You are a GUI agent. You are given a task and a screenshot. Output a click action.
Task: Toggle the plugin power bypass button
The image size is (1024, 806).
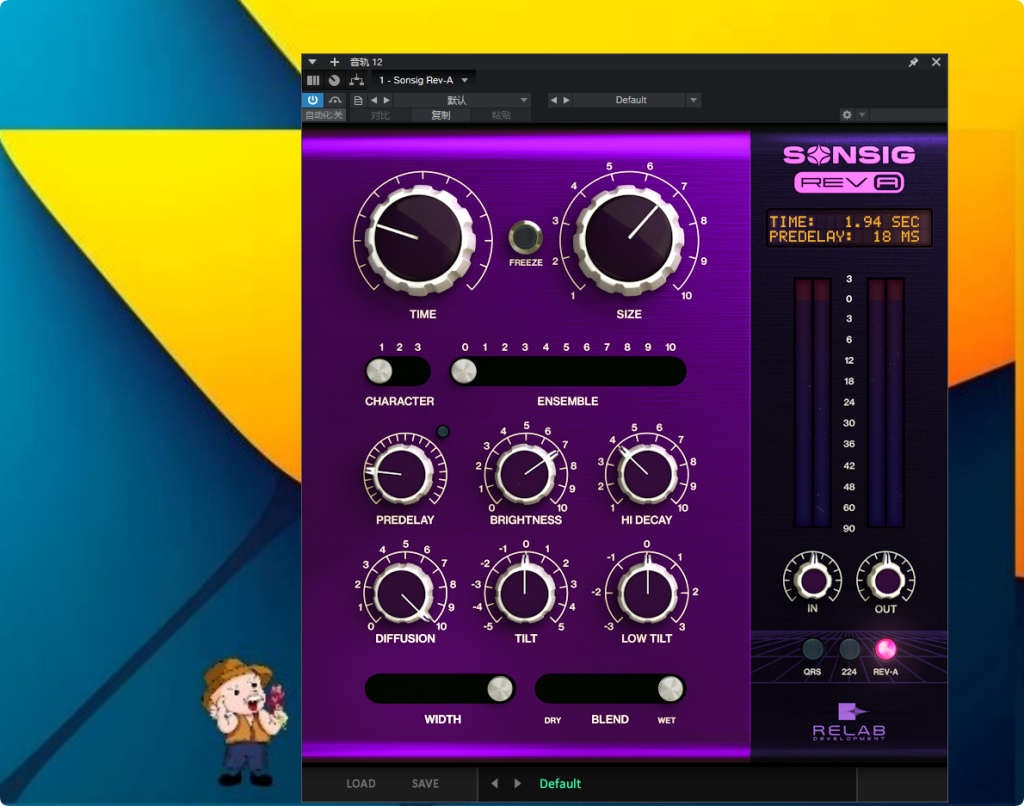(x=313, y=100)
